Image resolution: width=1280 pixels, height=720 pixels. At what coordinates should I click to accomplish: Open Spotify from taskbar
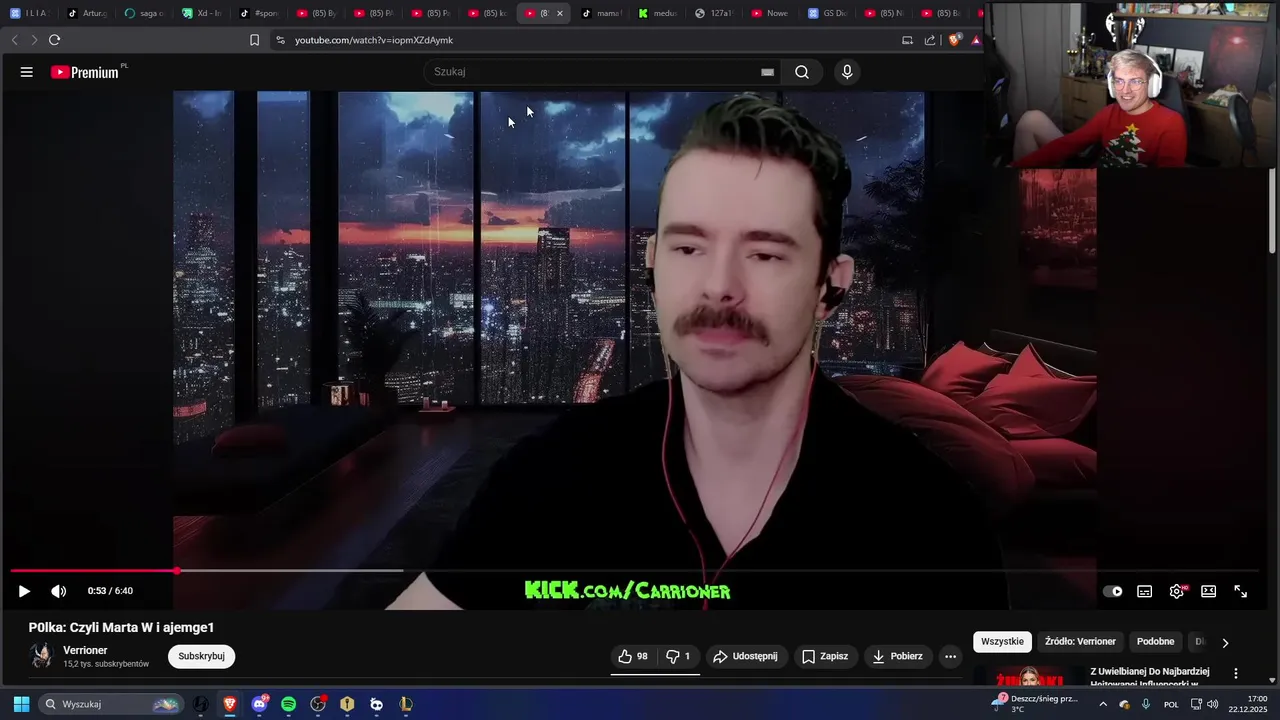coord(289,704)
